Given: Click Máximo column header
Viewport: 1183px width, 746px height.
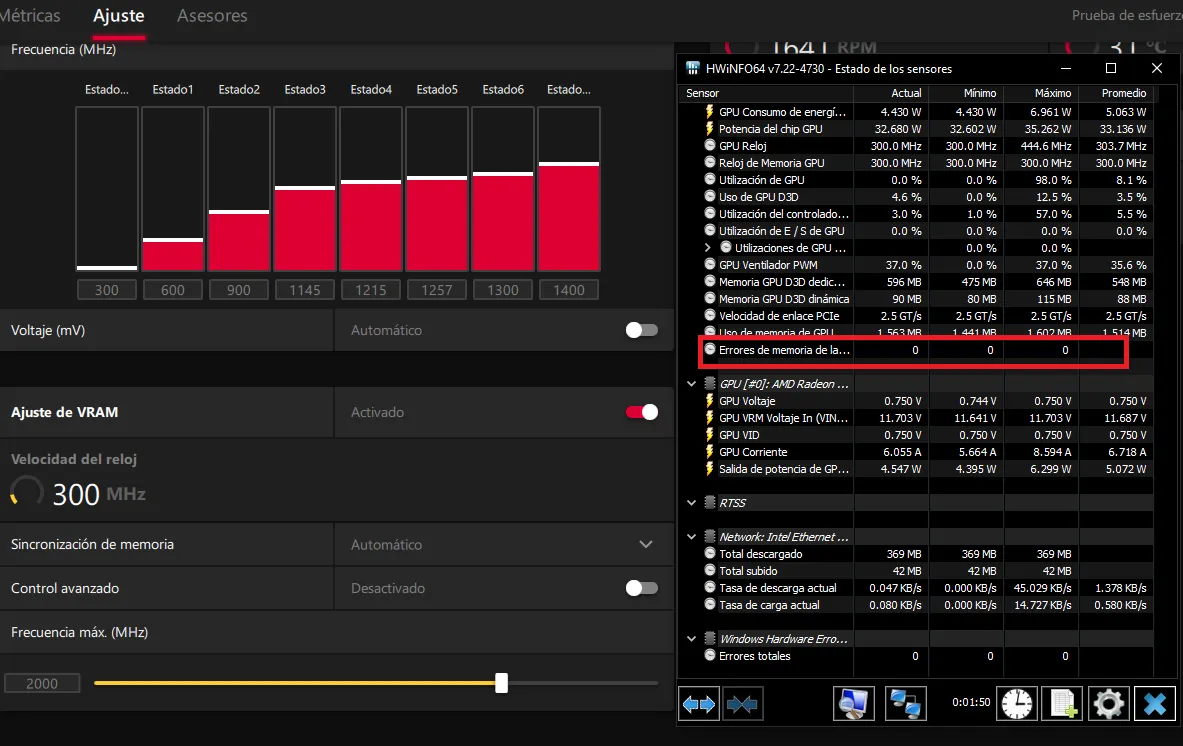Looking at the screenshot, I should (1040, 93).
